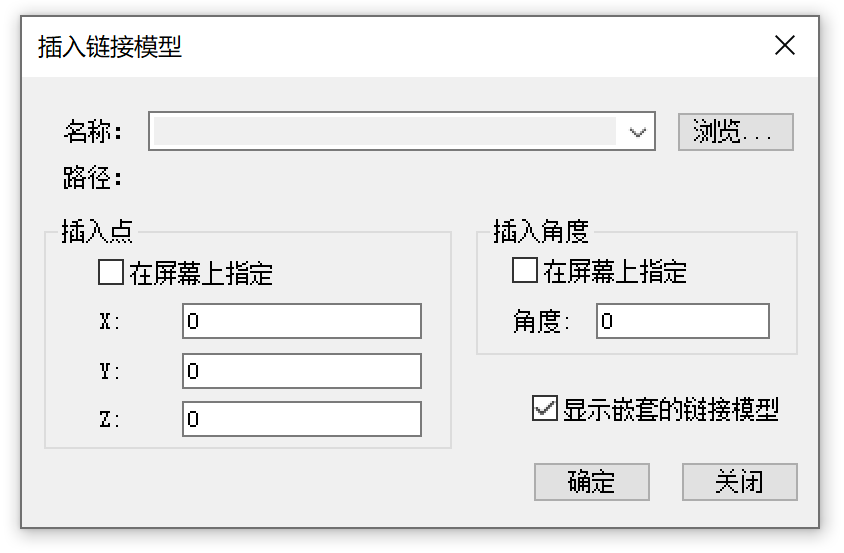Click the 角度 input field
844x553 pixels.
pyautogui.click(x=682, y=322)
